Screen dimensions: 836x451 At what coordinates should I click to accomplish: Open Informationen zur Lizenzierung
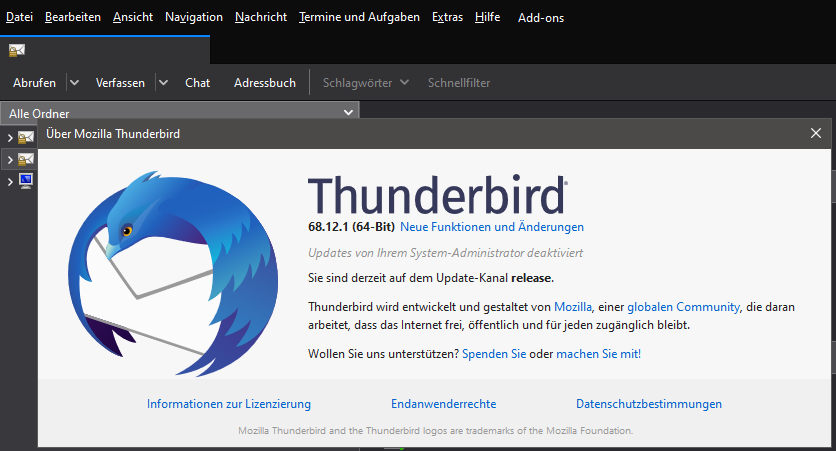click(229, 404)
